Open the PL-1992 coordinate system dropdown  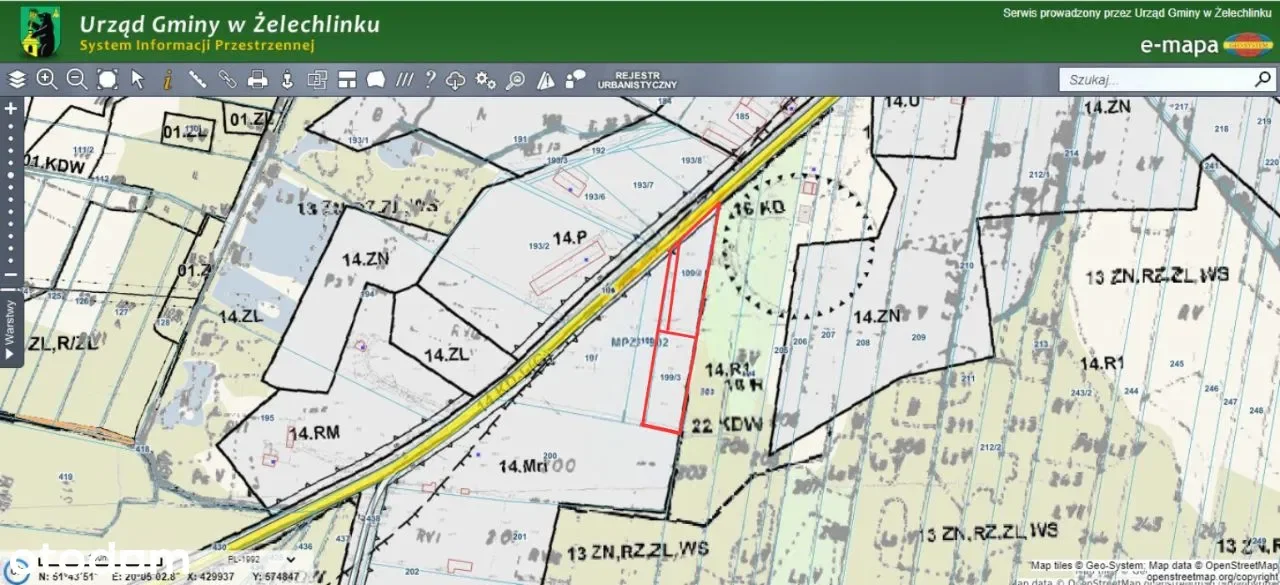point(262,559)
